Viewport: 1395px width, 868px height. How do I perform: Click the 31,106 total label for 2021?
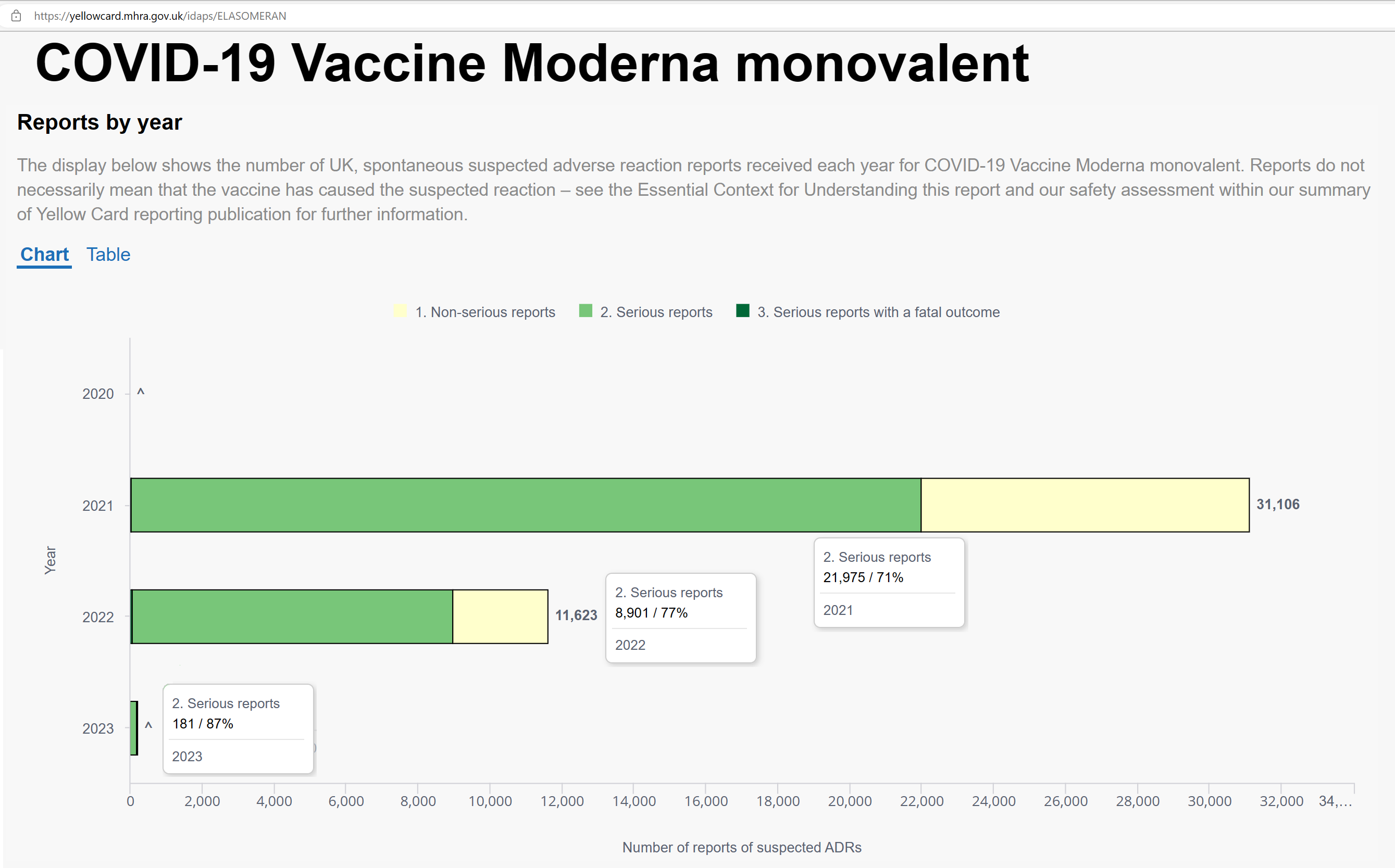point(1278,505)
